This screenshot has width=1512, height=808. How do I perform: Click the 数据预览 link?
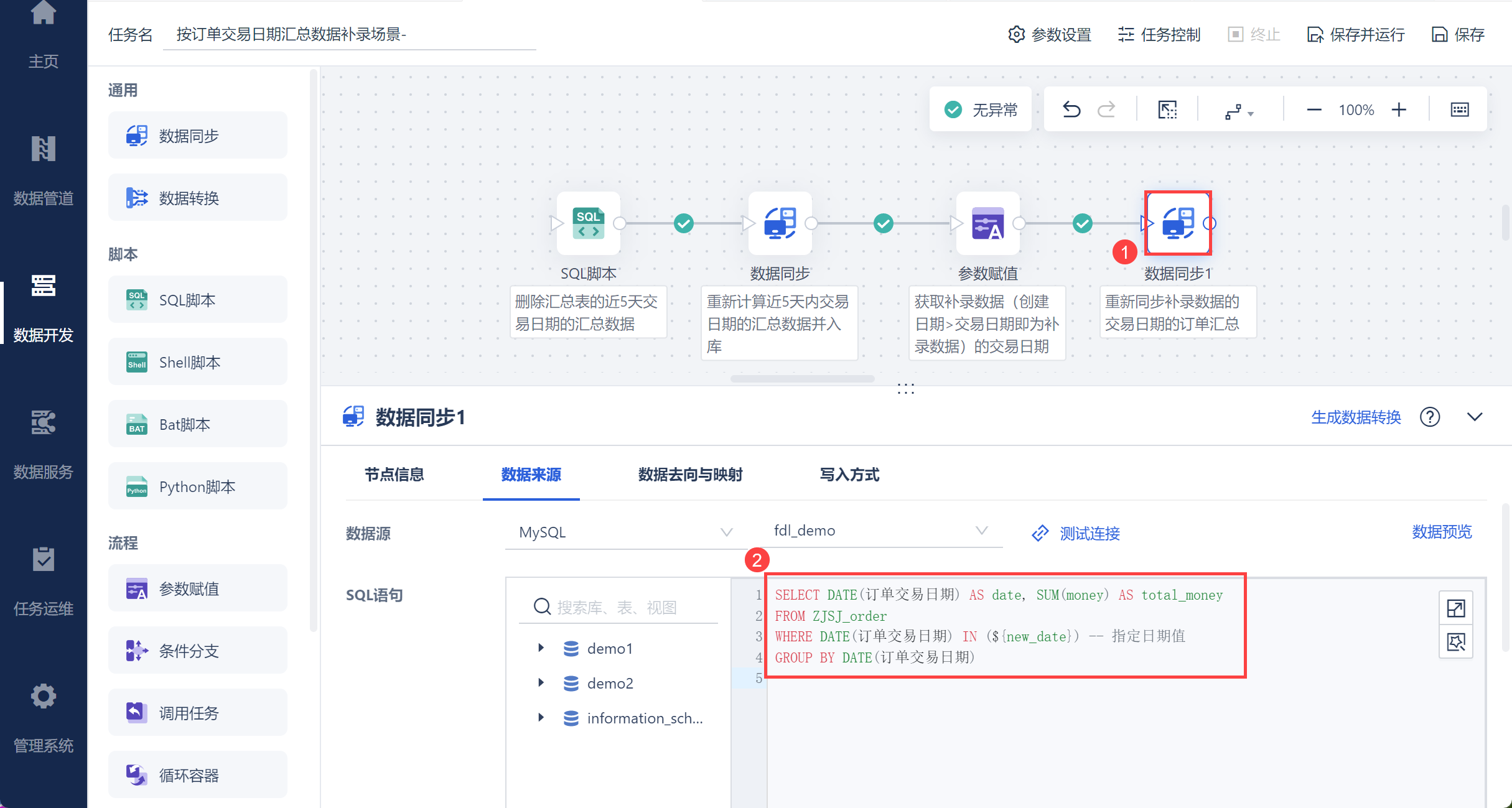pos(1441,532)
